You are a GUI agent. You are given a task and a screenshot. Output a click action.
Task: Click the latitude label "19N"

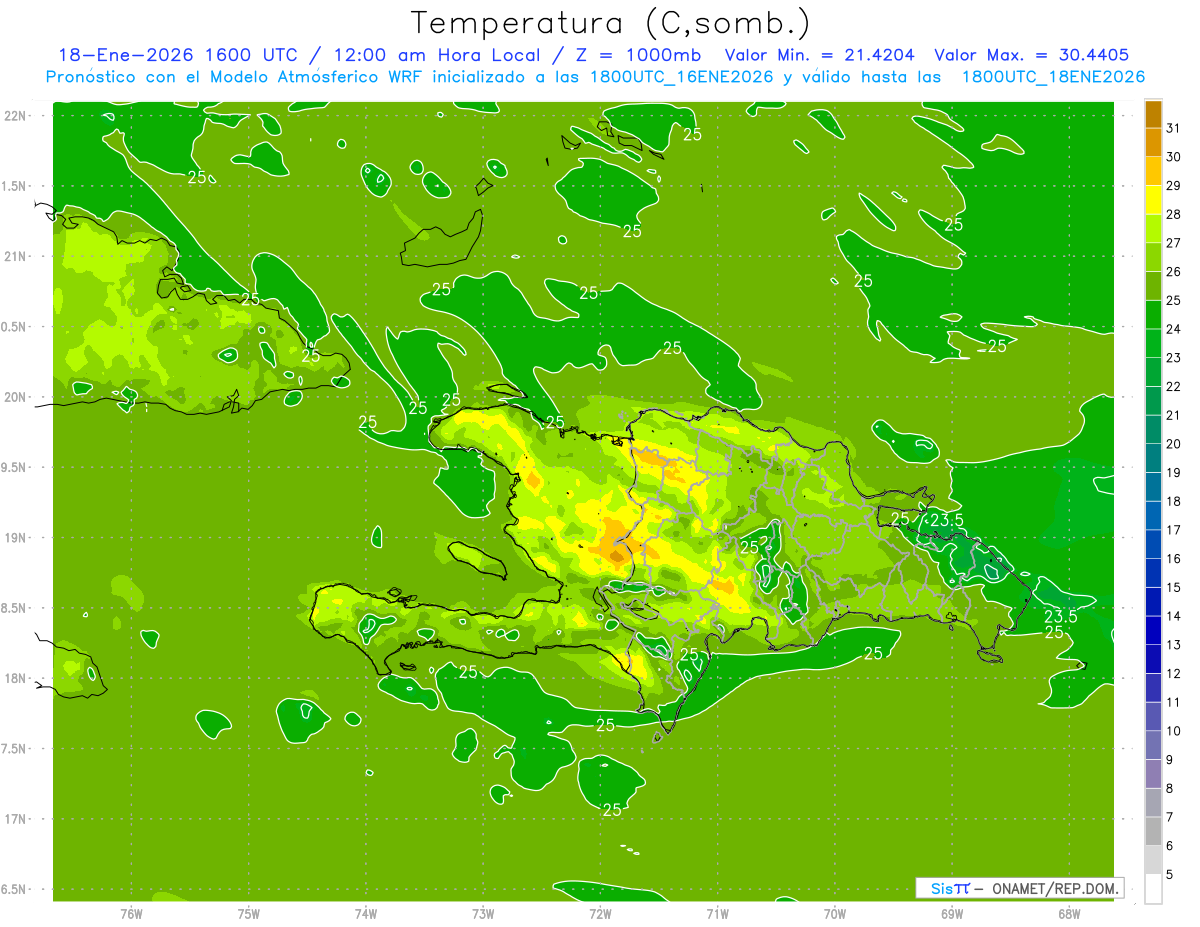[15, 538]
